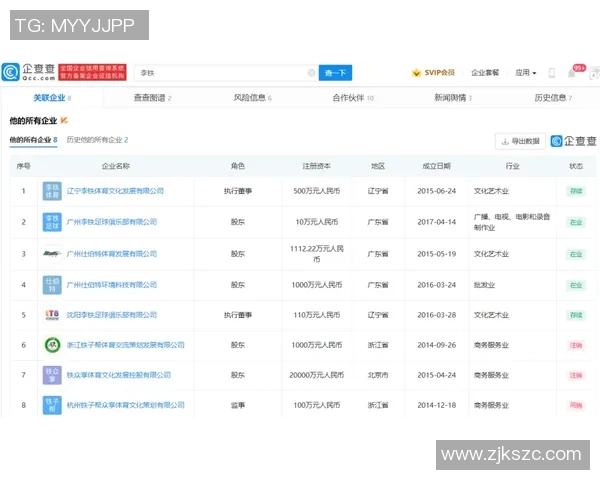Select the date 2017-04-14
Image resolution: width=600 pixels, height=480 pixels.
pos(437,222)
